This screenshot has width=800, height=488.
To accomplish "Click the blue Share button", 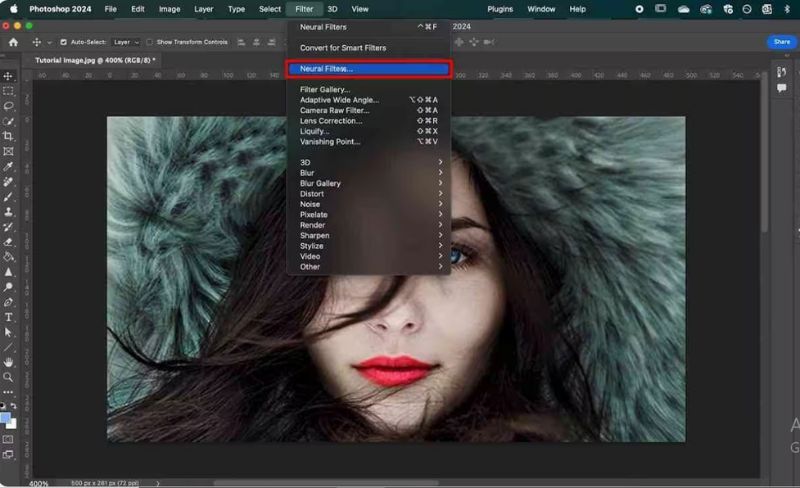I will click(781, 42).
